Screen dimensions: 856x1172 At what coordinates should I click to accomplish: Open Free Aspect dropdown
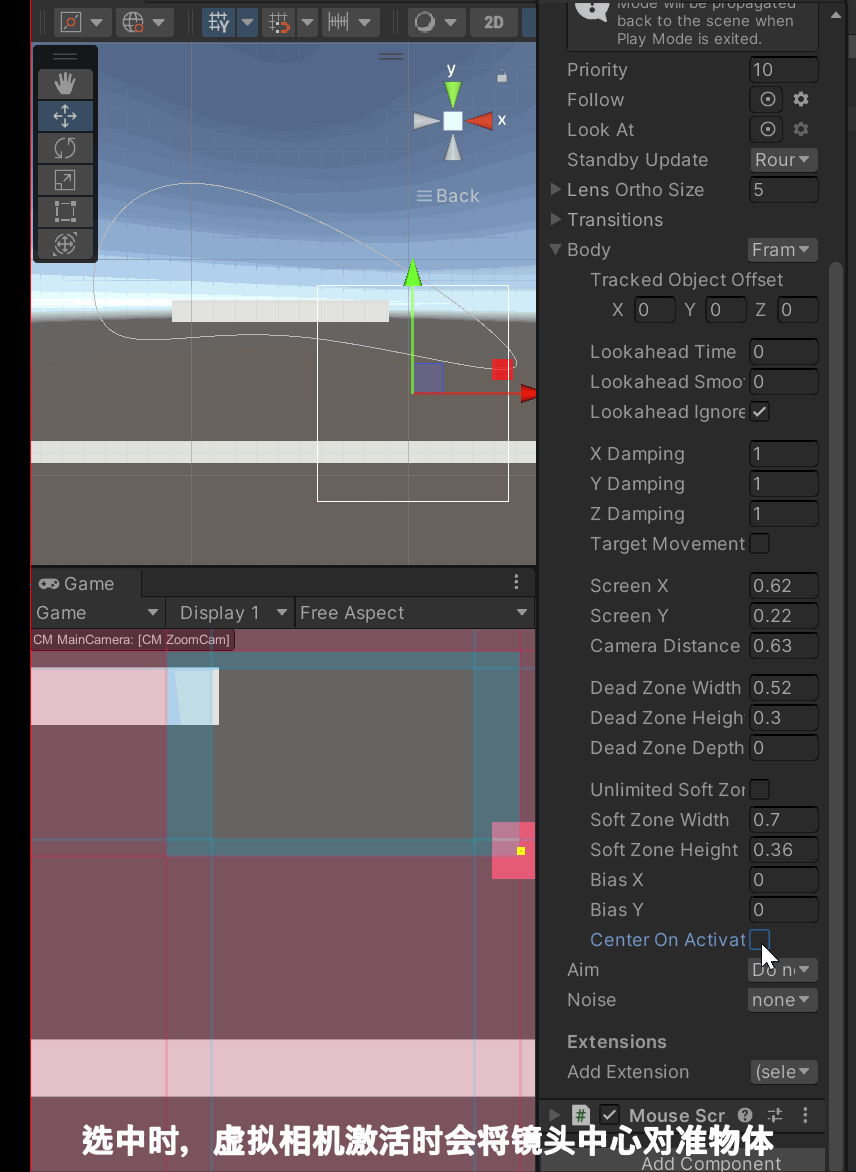(x=414, y=613)
